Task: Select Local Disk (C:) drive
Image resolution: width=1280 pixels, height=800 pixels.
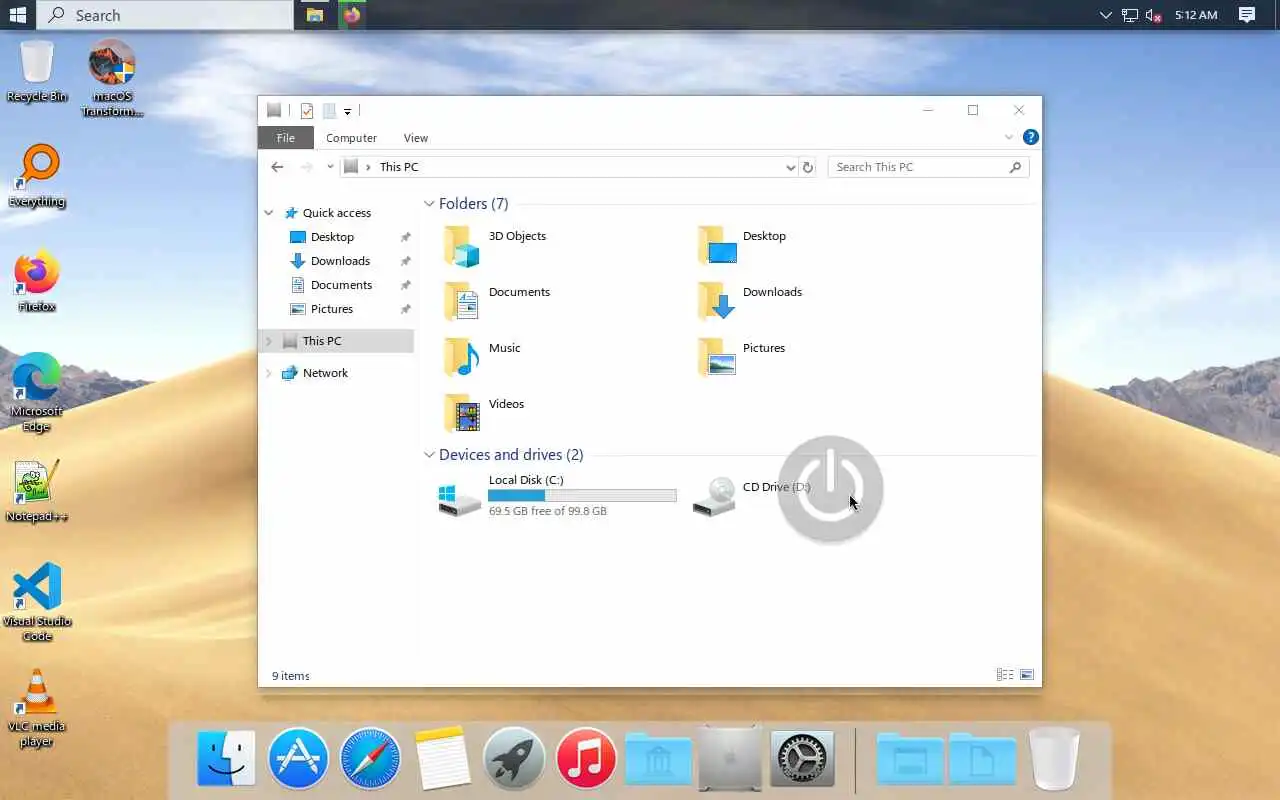Action: coord(558,496)
